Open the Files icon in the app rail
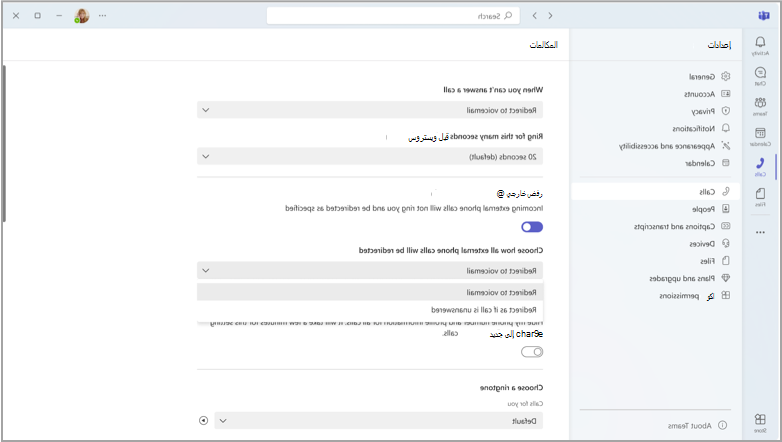Viewport: 782px width, 442px height. click(x=760, y=197)
